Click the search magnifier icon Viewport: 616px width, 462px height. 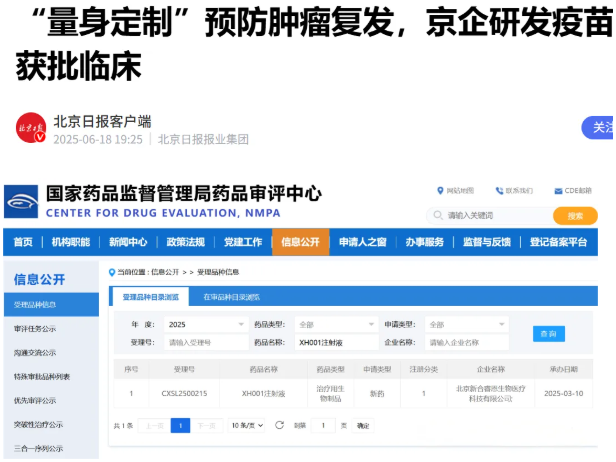click(x=437, y=216)
